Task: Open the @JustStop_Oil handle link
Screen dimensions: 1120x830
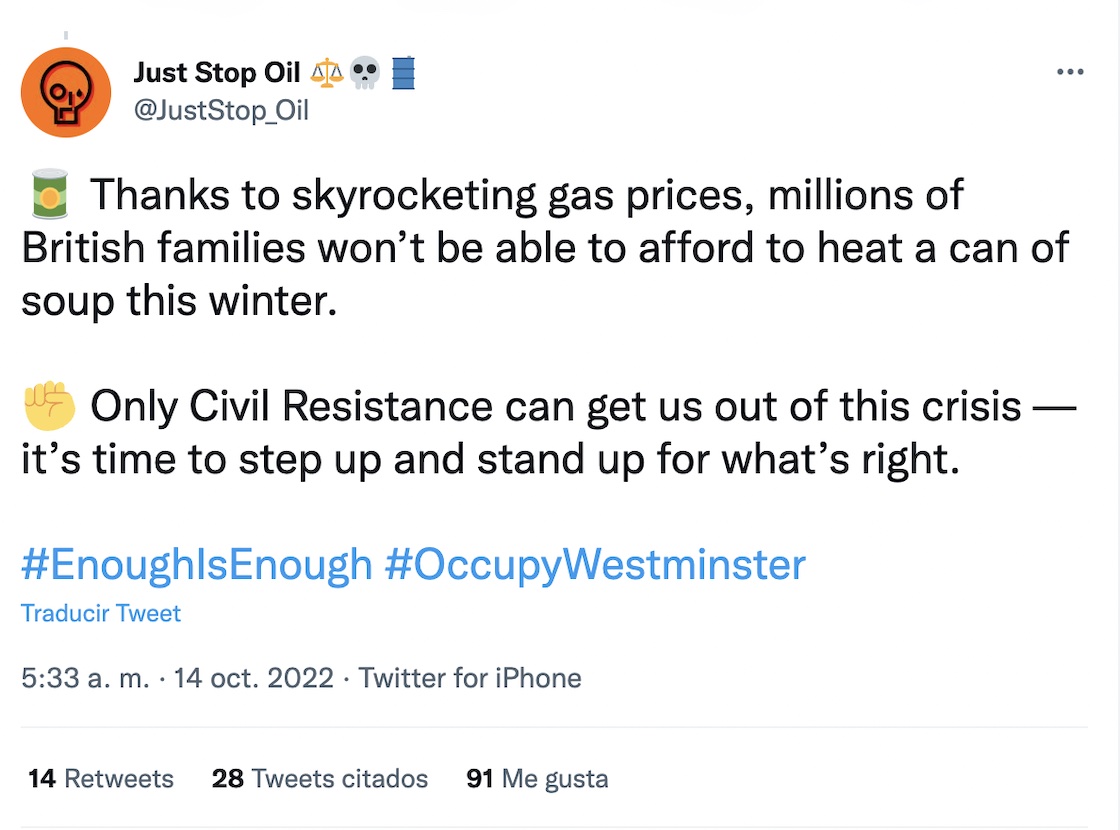Action: (x=221, y=110)
